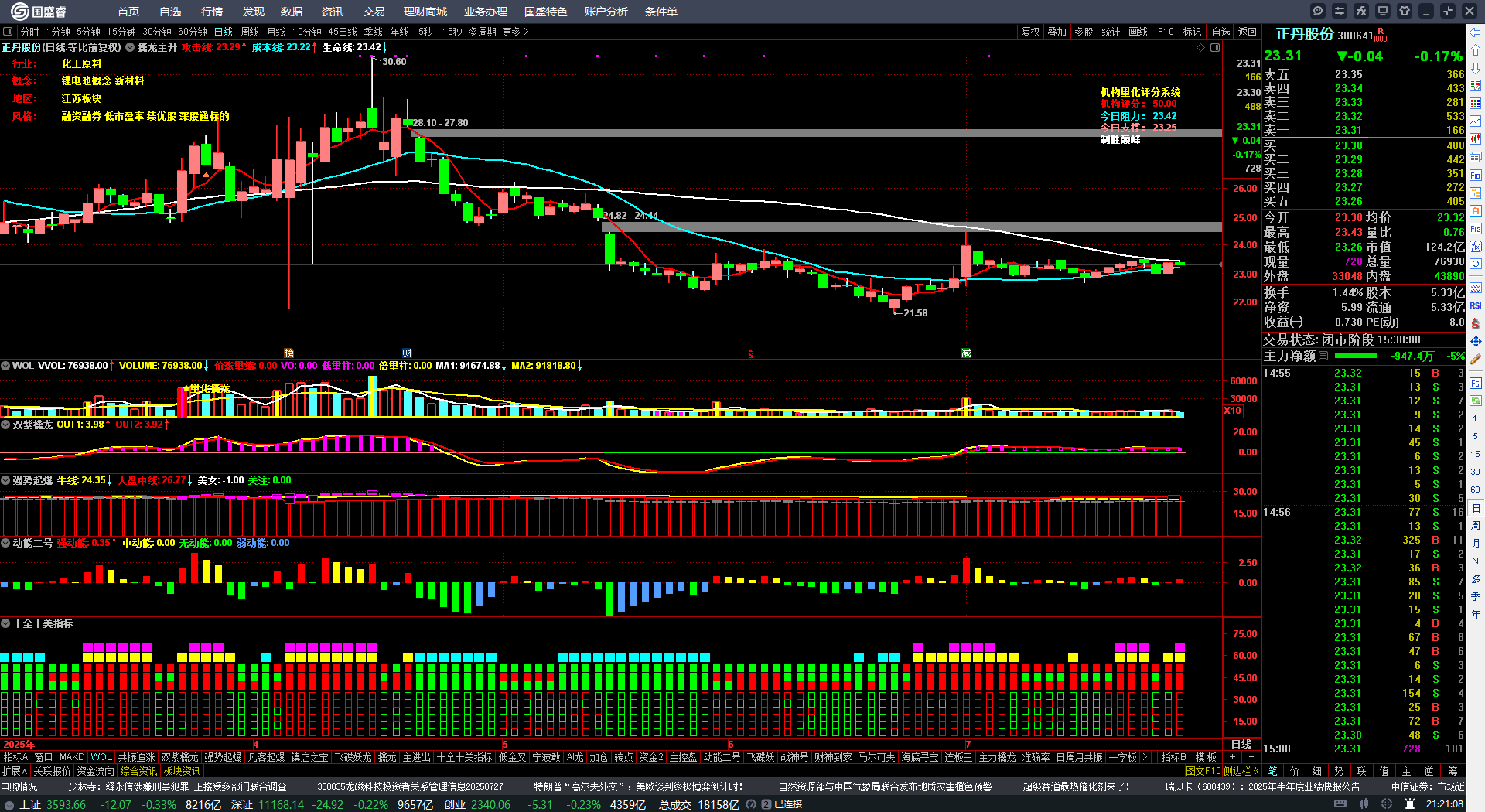Viewport: 1485px width, 812px height.
Task: Expand the 扩展 panel at bottom left
Action: [15, 771]
